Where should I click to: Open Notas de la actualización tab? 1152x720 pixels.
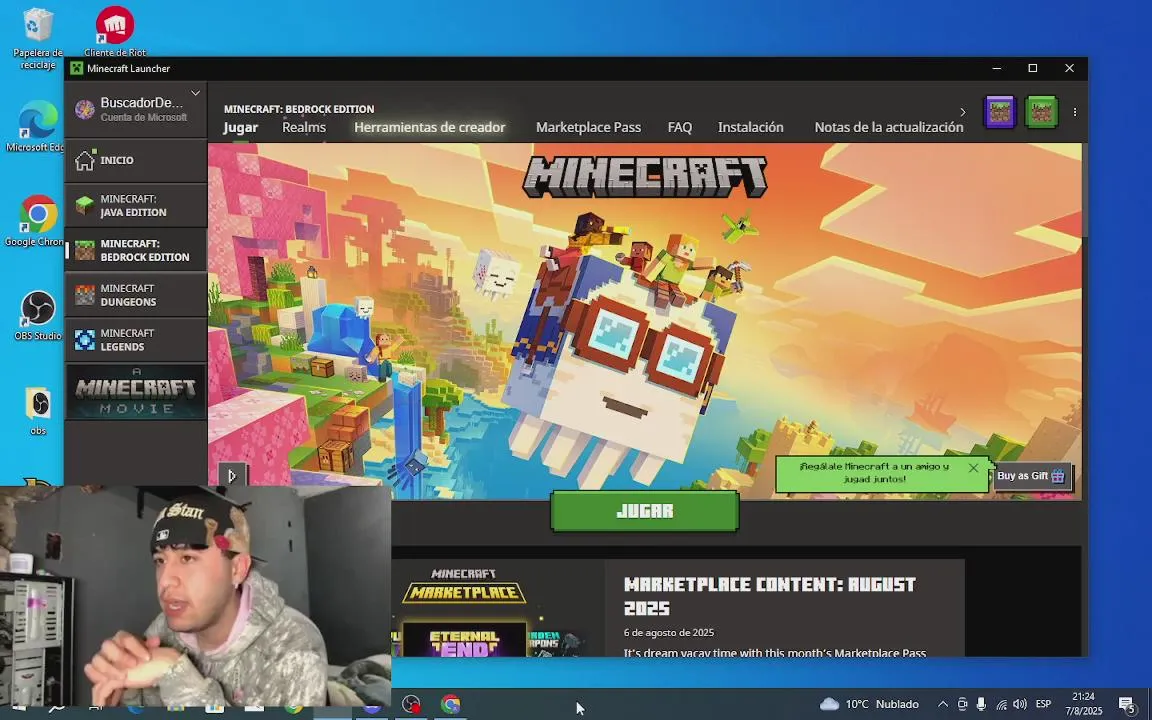(888, 127)
